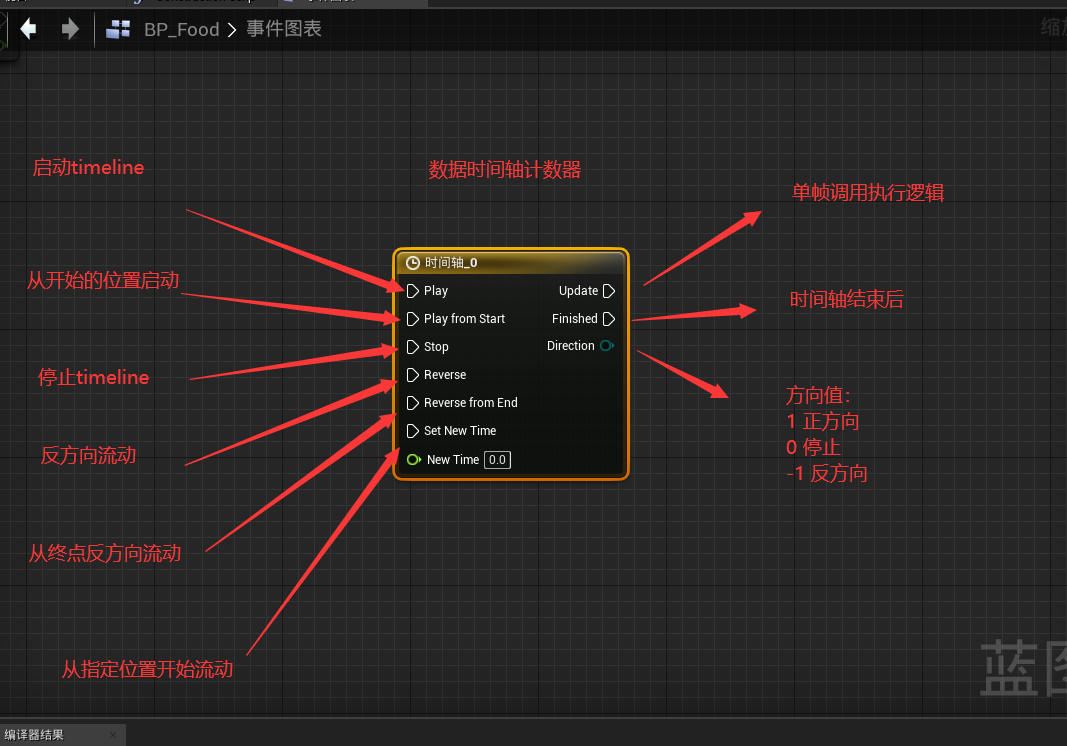Click the green New Time float pin
The height and width of the screenshot is (746, 1067).
pos(413,460)
